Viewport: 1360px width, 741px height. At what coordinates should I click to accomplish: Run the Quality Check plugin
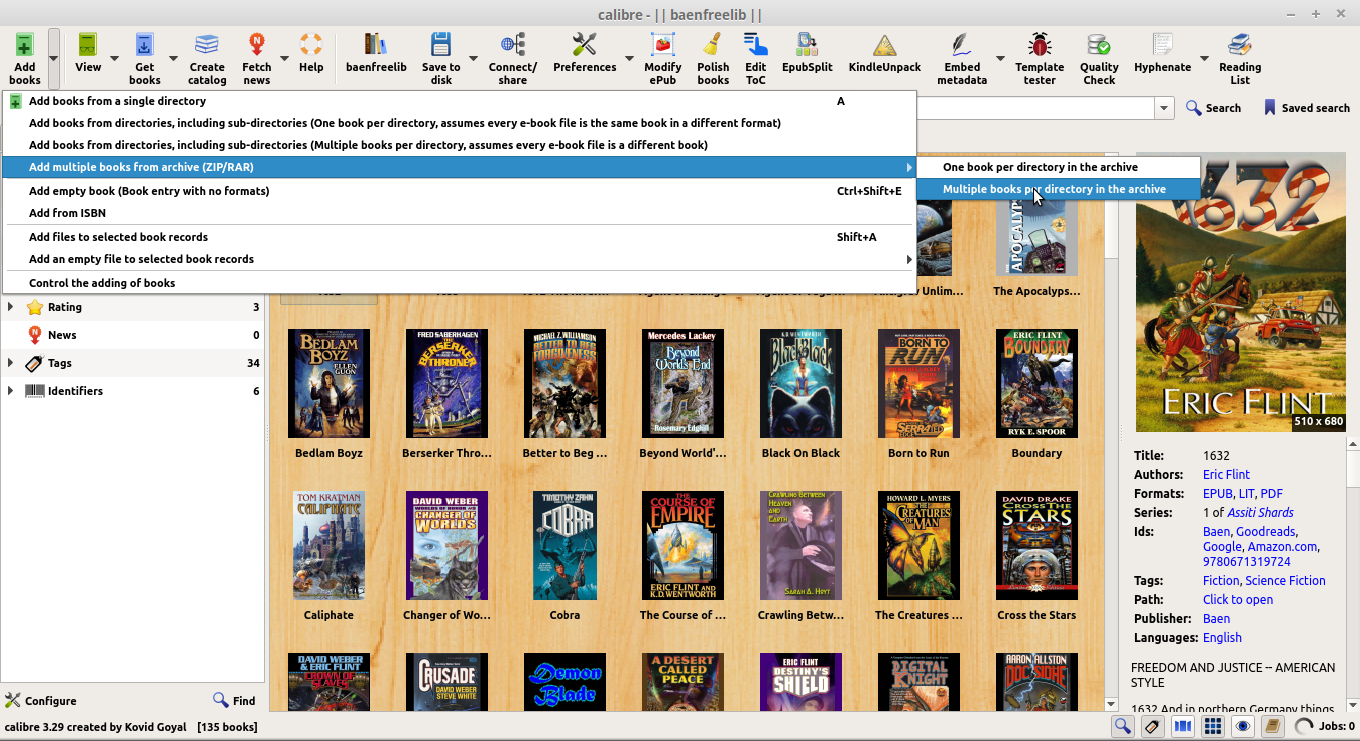click(x=1099, y=46)
